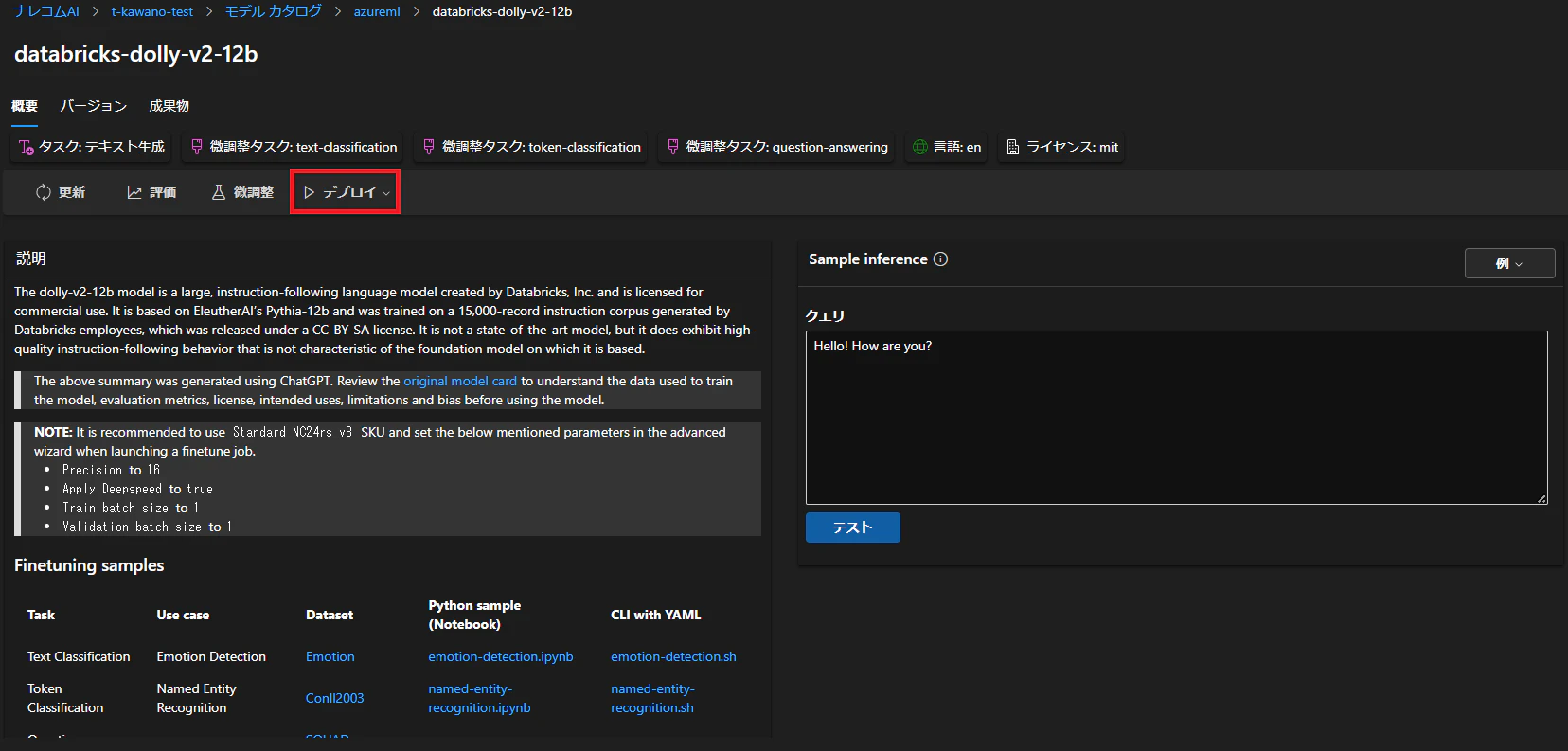Image resolution: width=1568 pixels, height=751 pixels.
Task: Click the token-classification tag icon
Action: pyautogui.click(x=429, y=147)
